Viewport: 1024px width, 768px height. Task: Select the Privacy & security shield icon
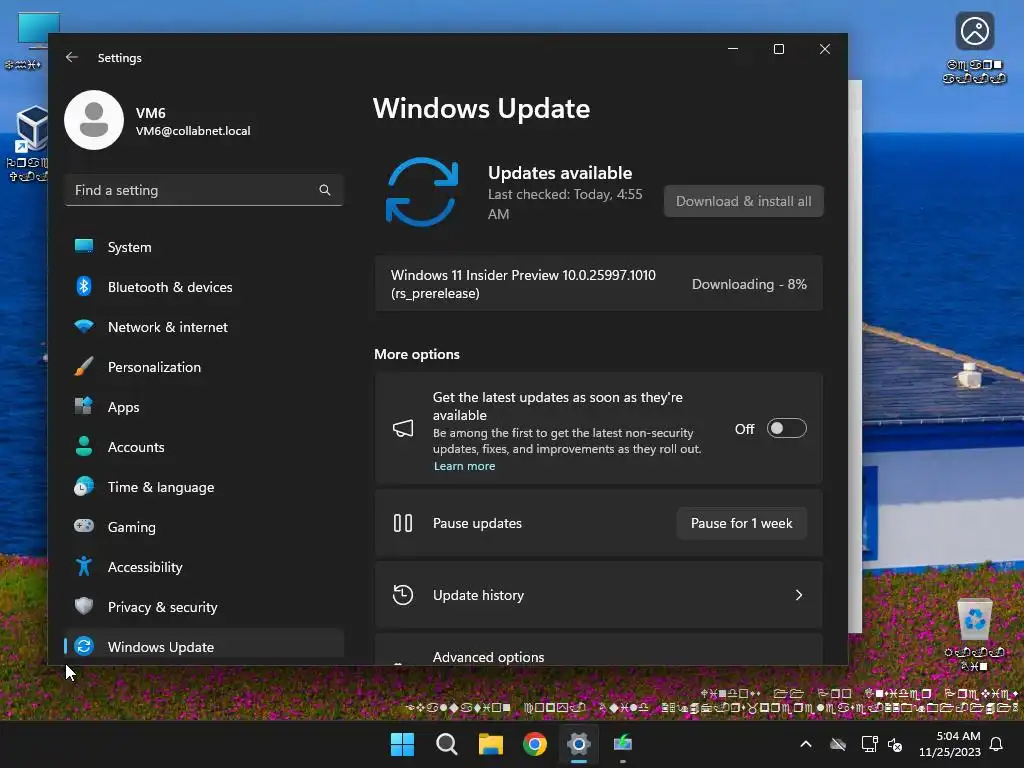tap(84, 606)
